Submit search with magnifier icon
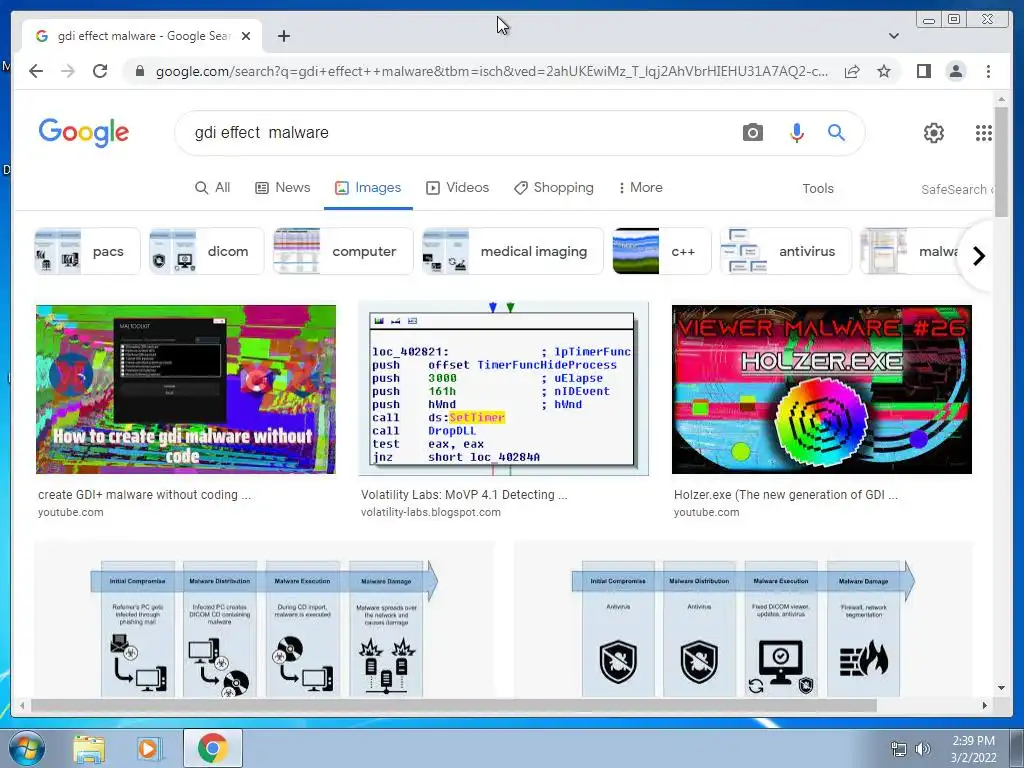Image resolution: width=1024 pixels, height=768 pixels. 837,133
